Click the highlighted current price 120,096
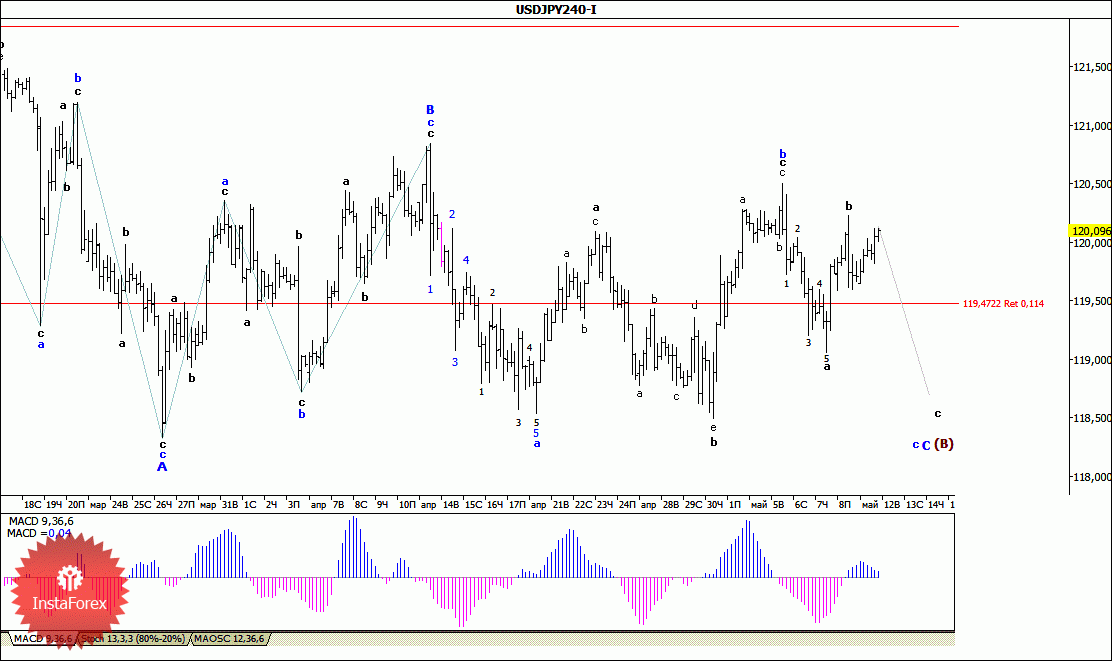1112x661 pixels. pos(1091,230)
